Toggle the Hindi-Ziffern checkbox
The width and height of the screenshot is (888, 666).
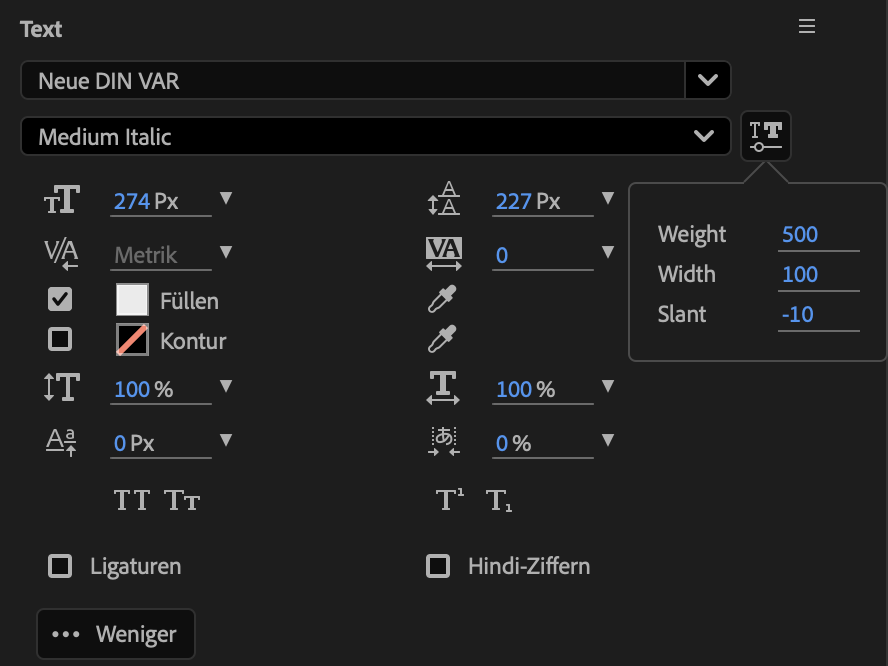click(438, 567)
